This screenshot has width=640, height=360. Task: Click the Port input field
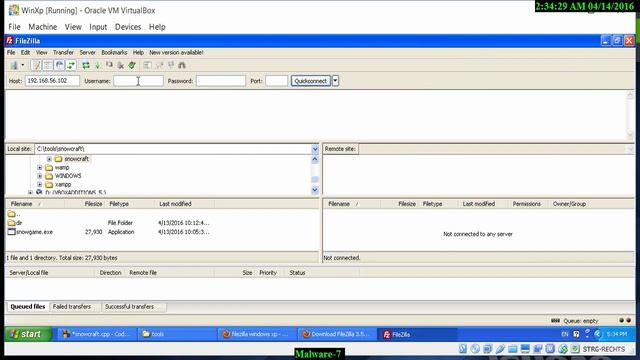pyautogui.click(x=276, y=81)
